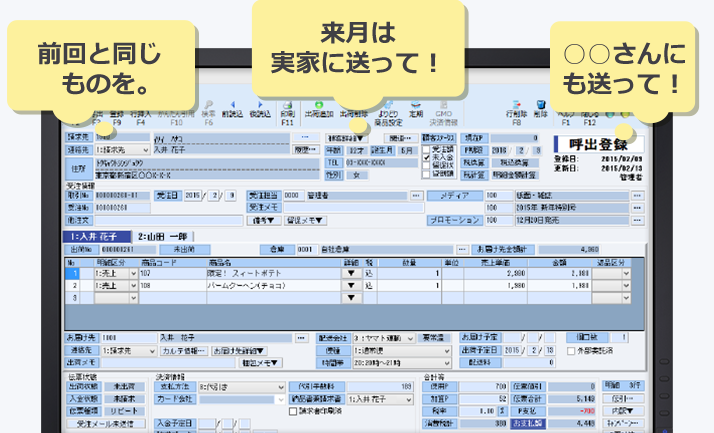Toggle the 未入金 status checkbox
Image resolution: width=714 pixels, height=433 pixels.
pos(426,158)
